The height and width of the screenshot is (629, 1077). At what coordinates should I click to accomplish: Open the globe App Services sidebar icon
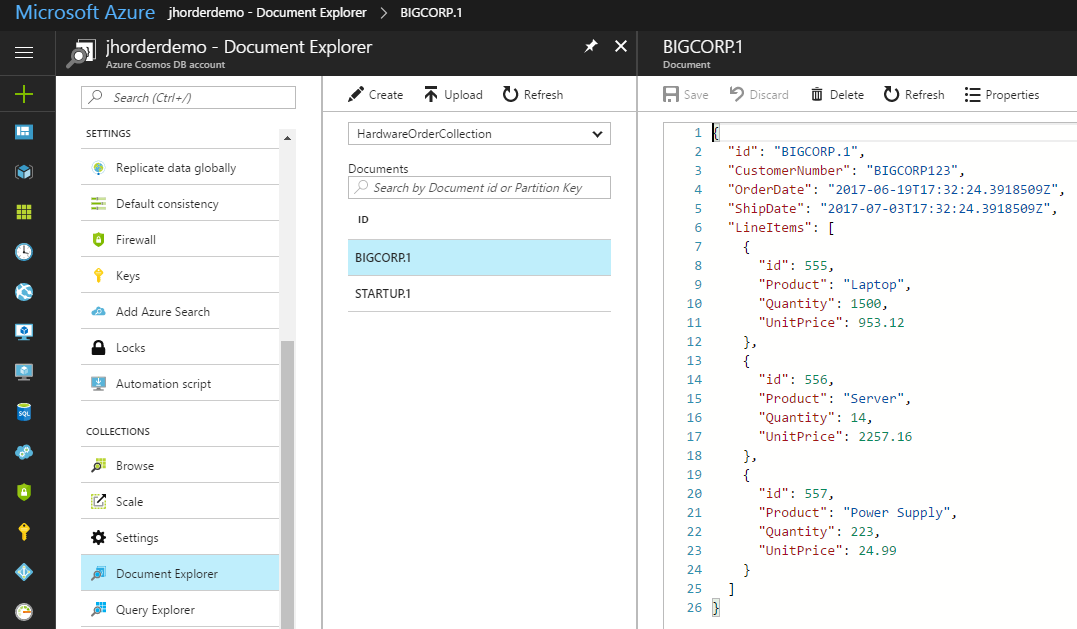pyautogui.click(x=24, y=292)
